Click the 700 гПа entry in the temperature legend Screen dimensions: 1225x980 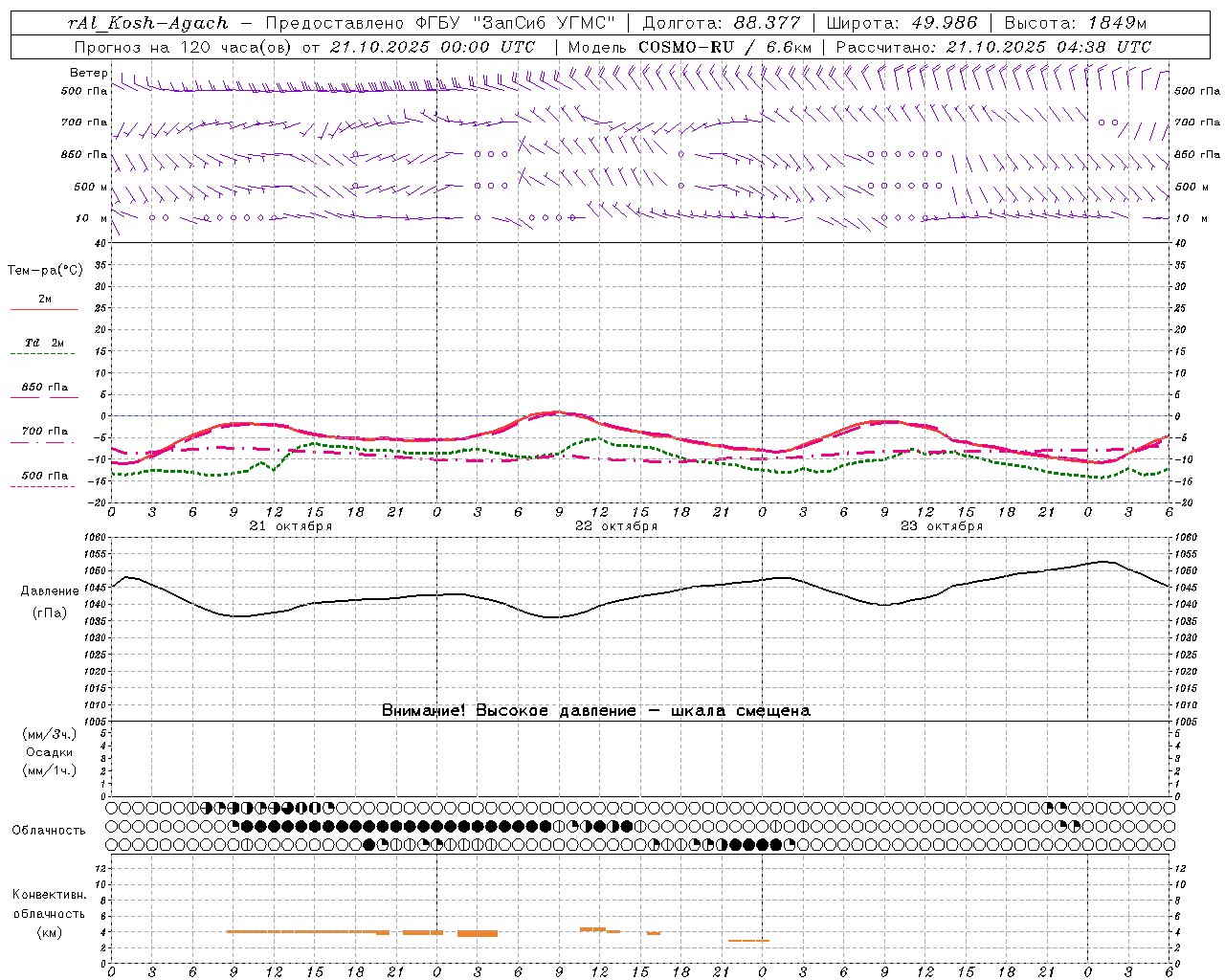(45, 431)
